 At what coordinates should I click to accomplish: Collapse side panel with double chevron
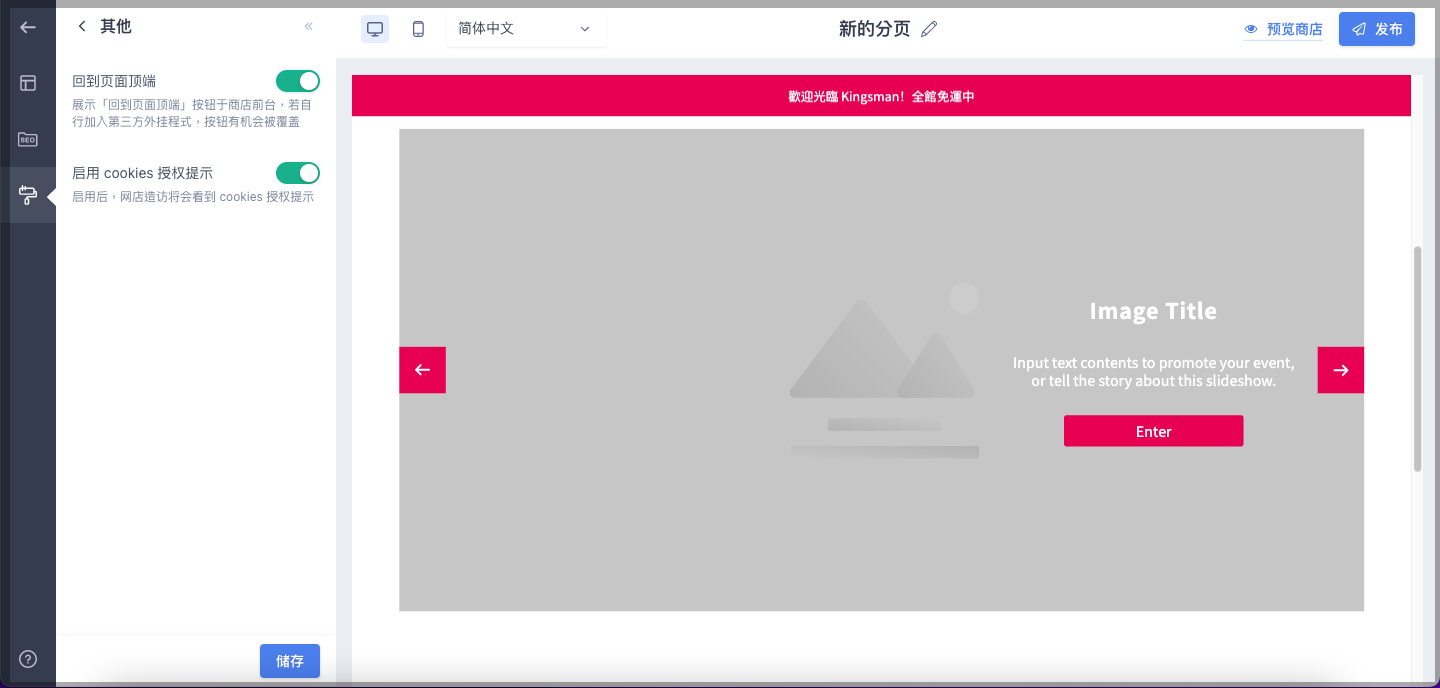[308, 27]
